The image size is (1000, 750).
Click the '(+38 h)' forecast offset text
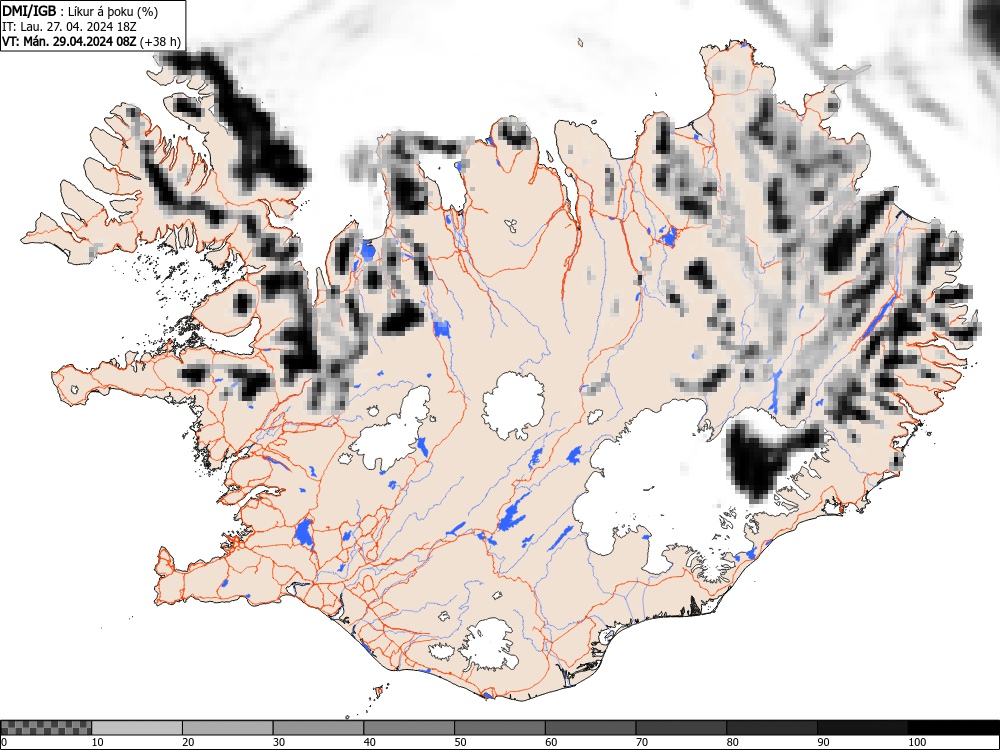click(x=160, y=41)
